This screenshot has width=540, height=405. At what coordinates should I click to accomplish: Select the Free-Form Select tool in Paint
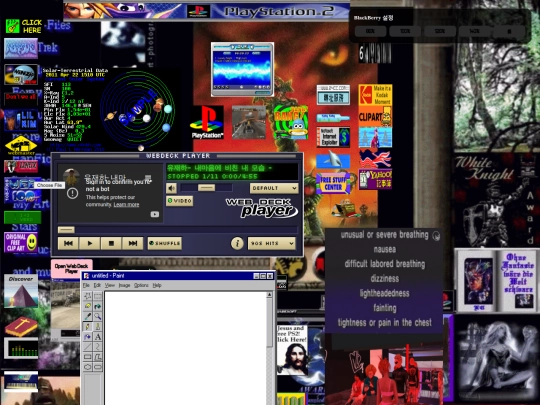pos(87,296)
